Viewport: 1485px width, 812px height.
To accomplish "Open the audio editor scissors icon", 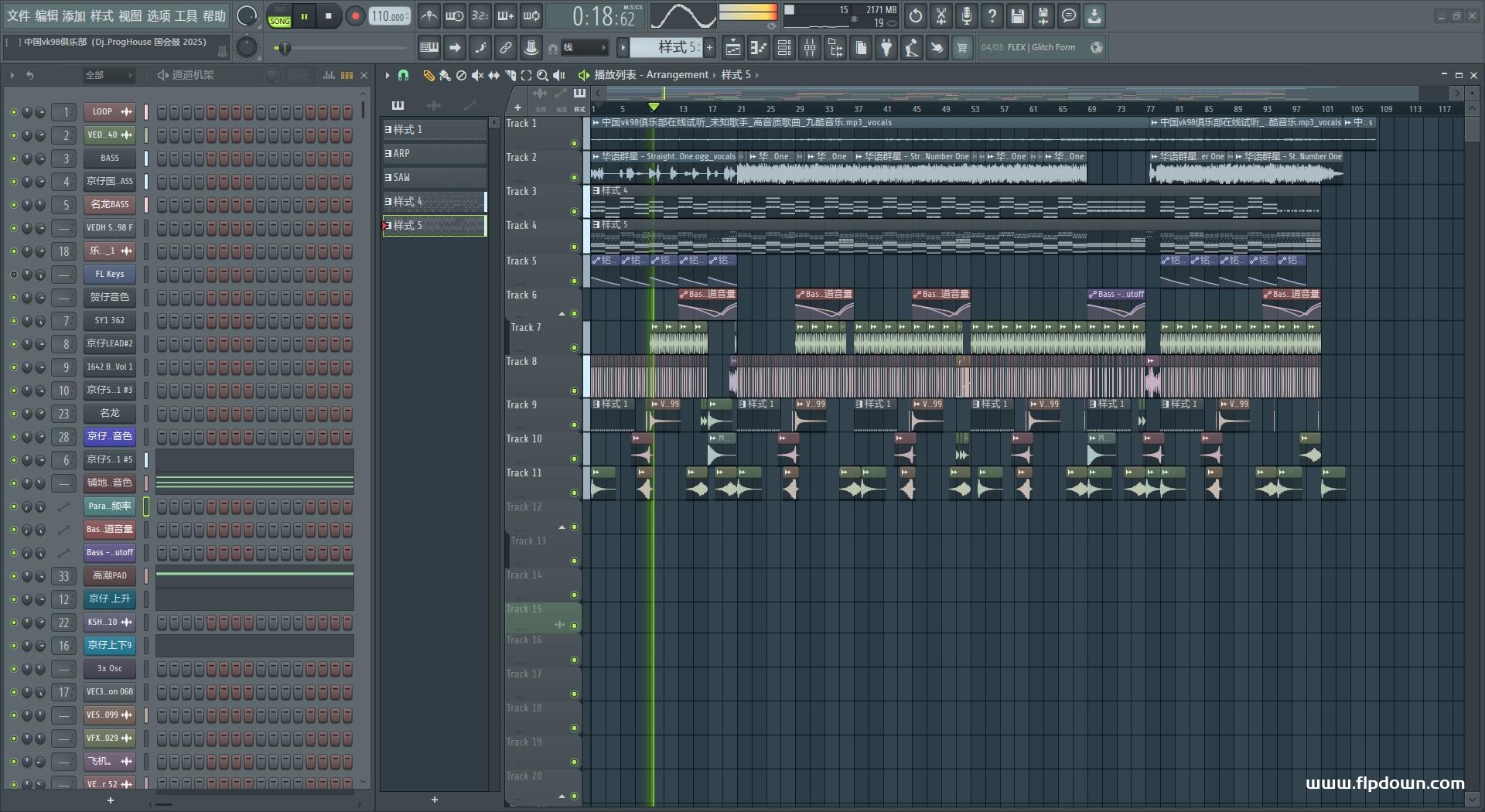I will coord(941,15).
